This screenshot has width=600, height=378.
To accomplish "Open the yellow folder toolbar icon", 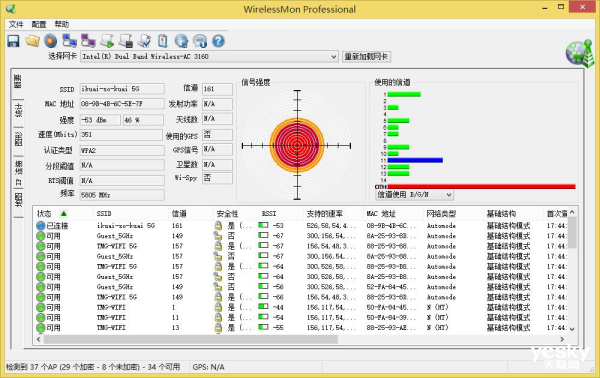I will (33, 41).
